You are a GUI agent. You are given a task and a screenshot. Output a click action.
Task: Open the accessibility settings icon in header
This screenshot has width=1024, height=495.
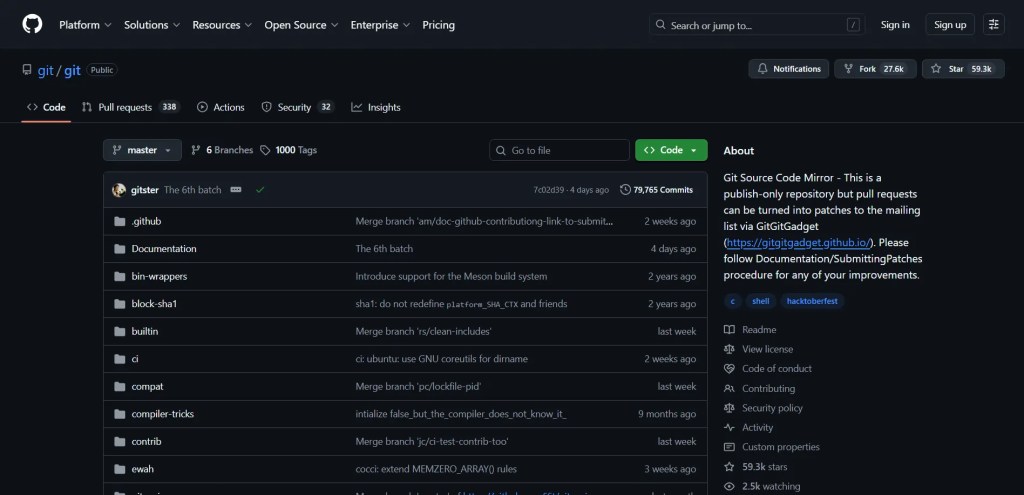coord(993,25)
